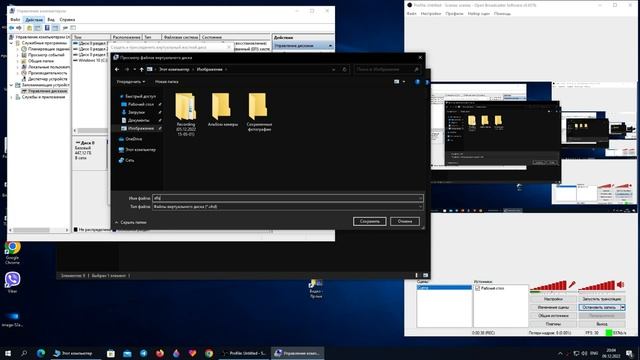Expand the Services and Applications node

tap(12, 97)
